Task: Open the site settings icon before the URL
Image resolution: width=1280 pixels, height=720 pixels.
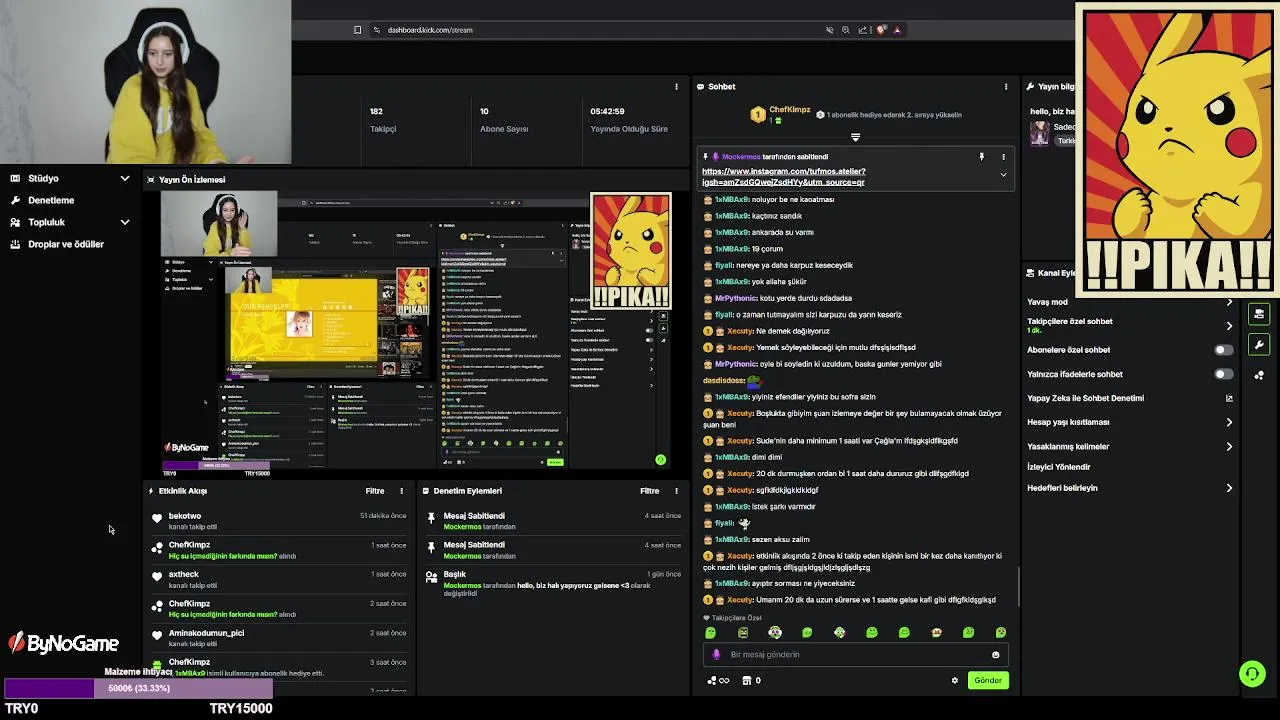Action: tap(377, 30)
